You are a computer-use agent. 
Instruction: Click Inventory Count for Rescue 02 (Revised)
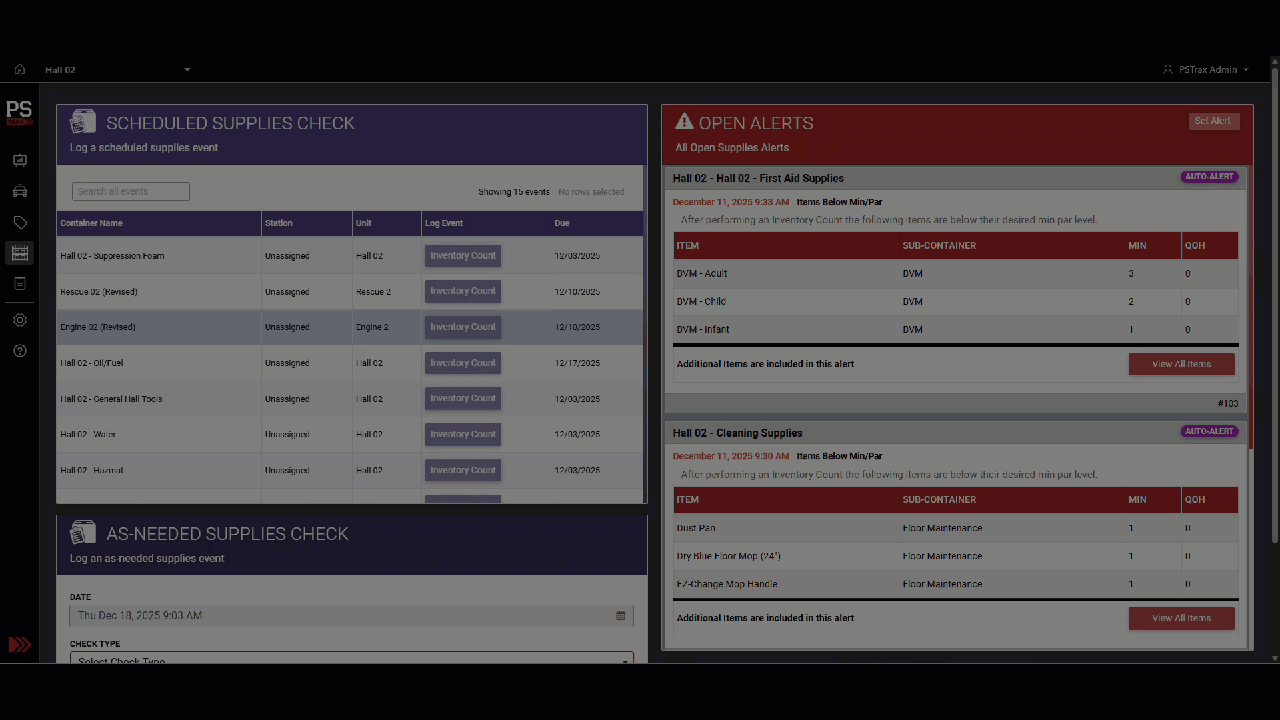click(463, 291)
